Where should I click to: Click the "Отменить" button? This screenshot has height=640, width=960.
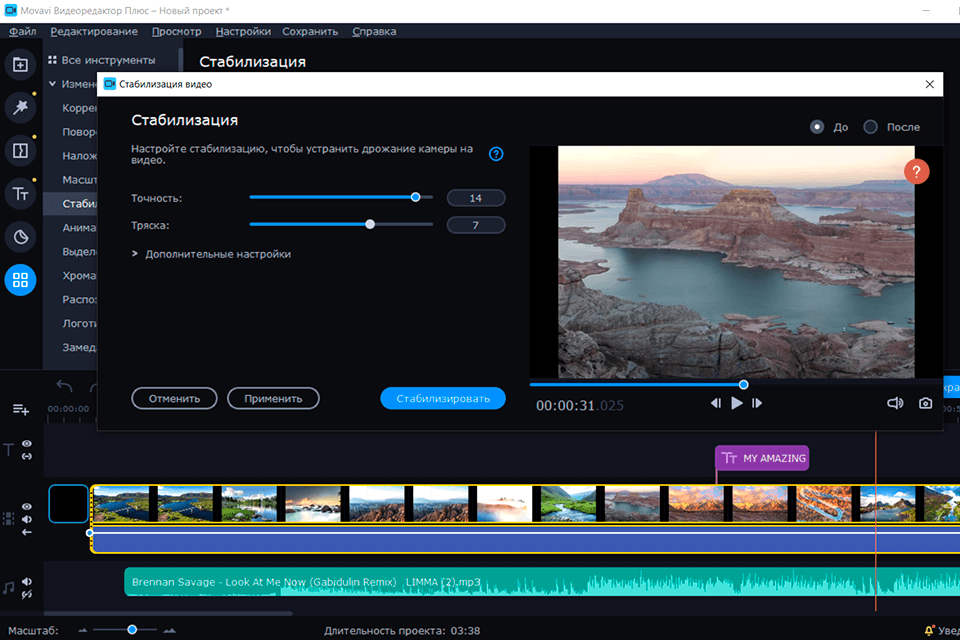(x=174, y=398)
